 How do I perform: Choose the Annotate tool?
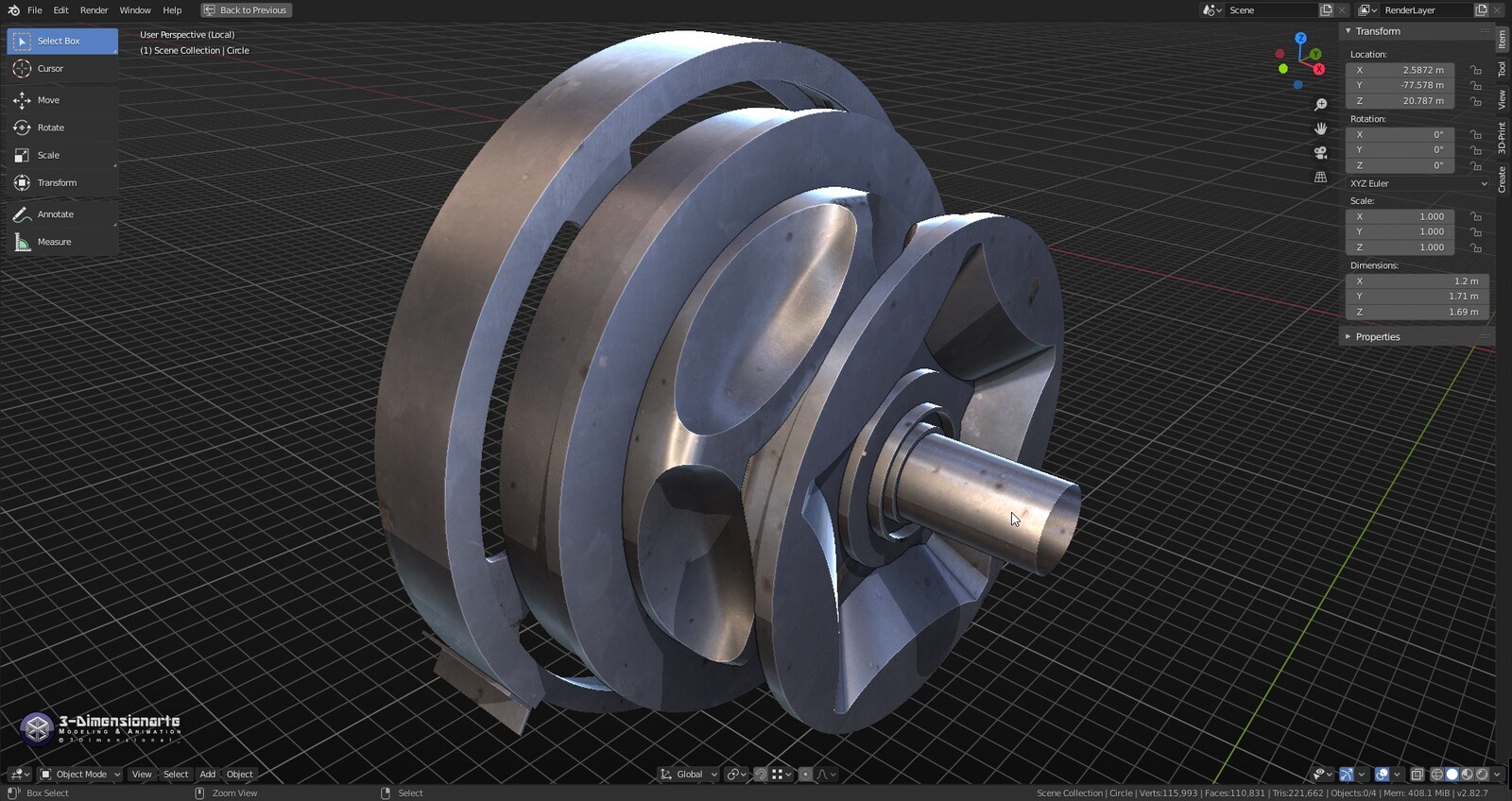[62, 214]
